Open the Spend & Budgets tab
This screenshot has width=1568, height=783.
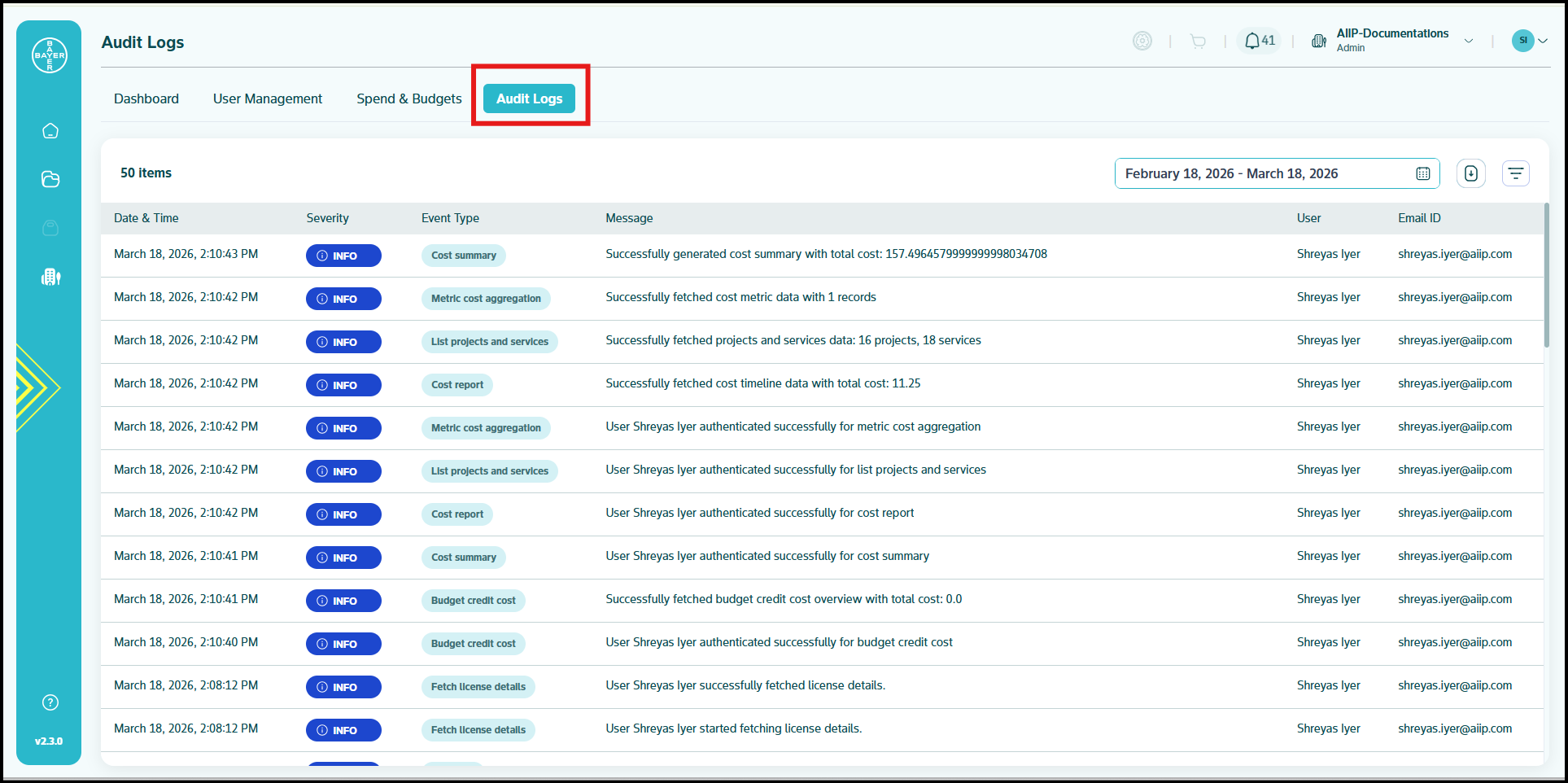tap(409, 98)
